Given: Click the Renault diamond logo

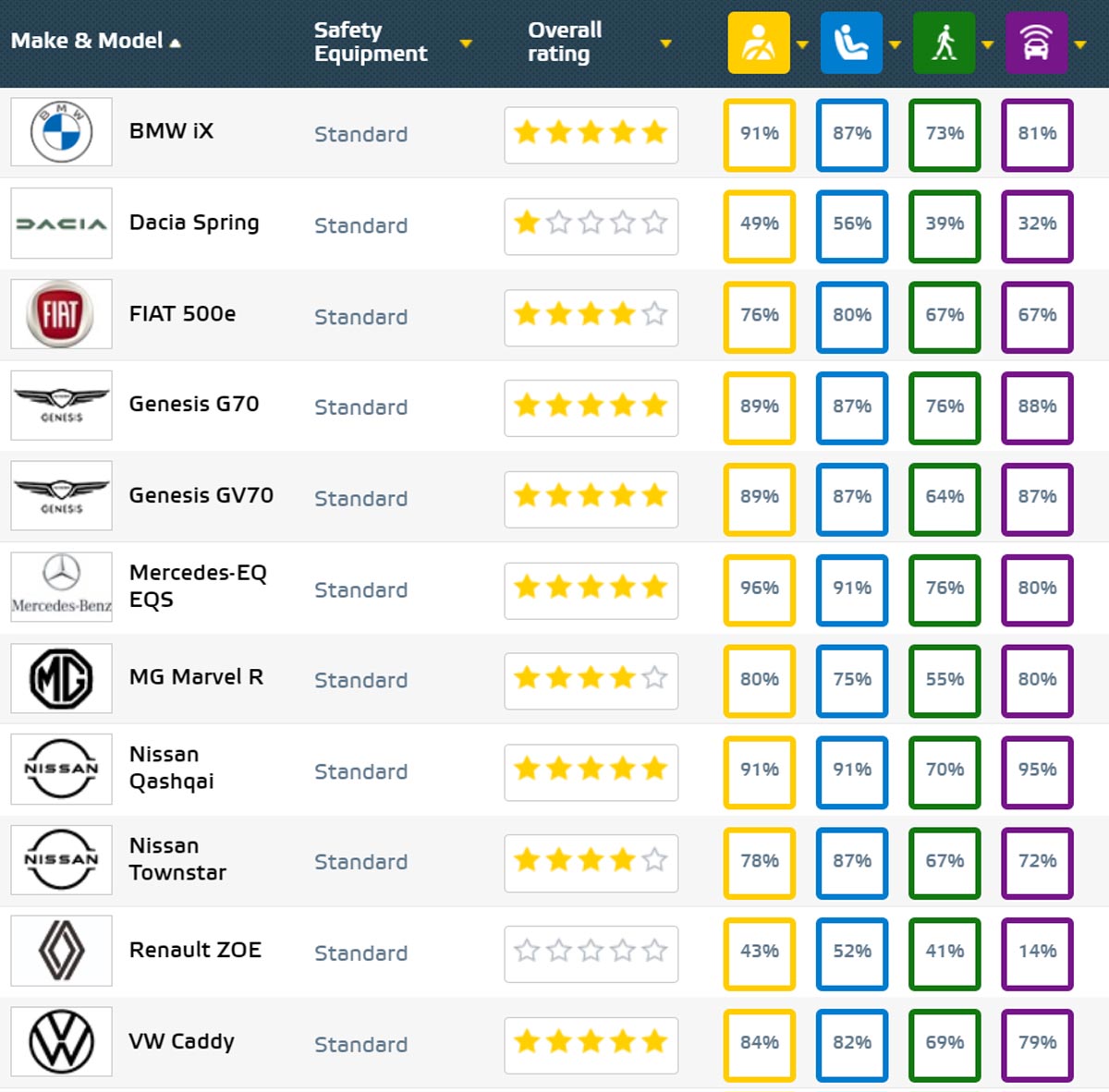Looking at the screenshot, I should click(x=61, y=951).
